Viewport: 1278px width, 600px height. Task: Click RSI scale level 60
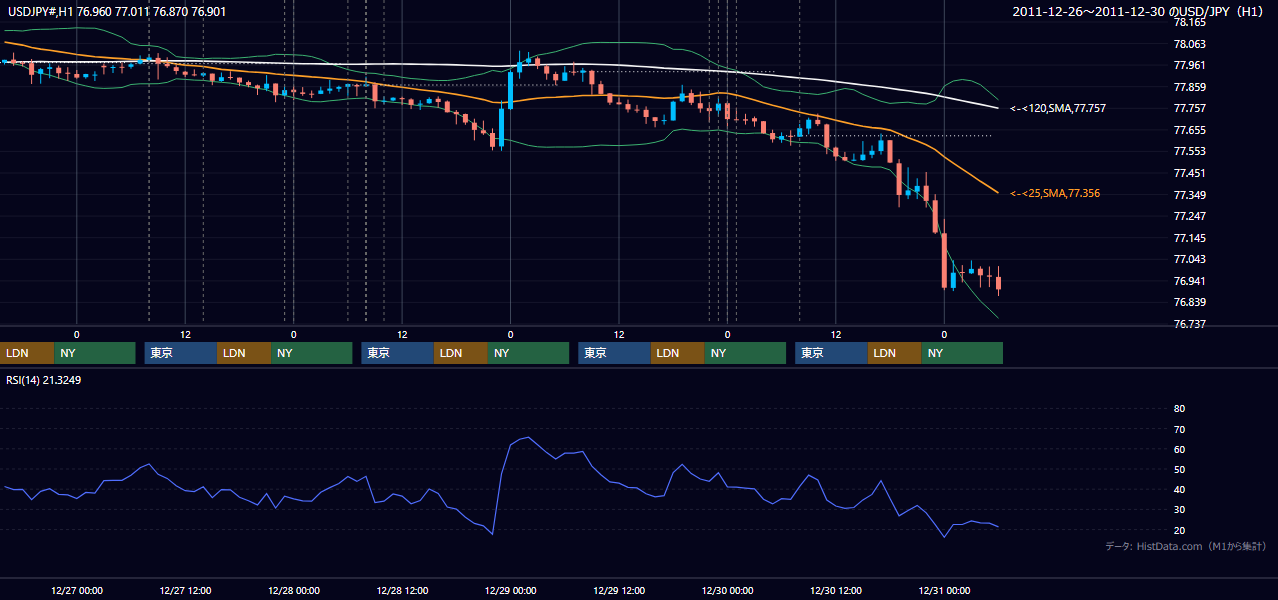(x=1179, y=450)
